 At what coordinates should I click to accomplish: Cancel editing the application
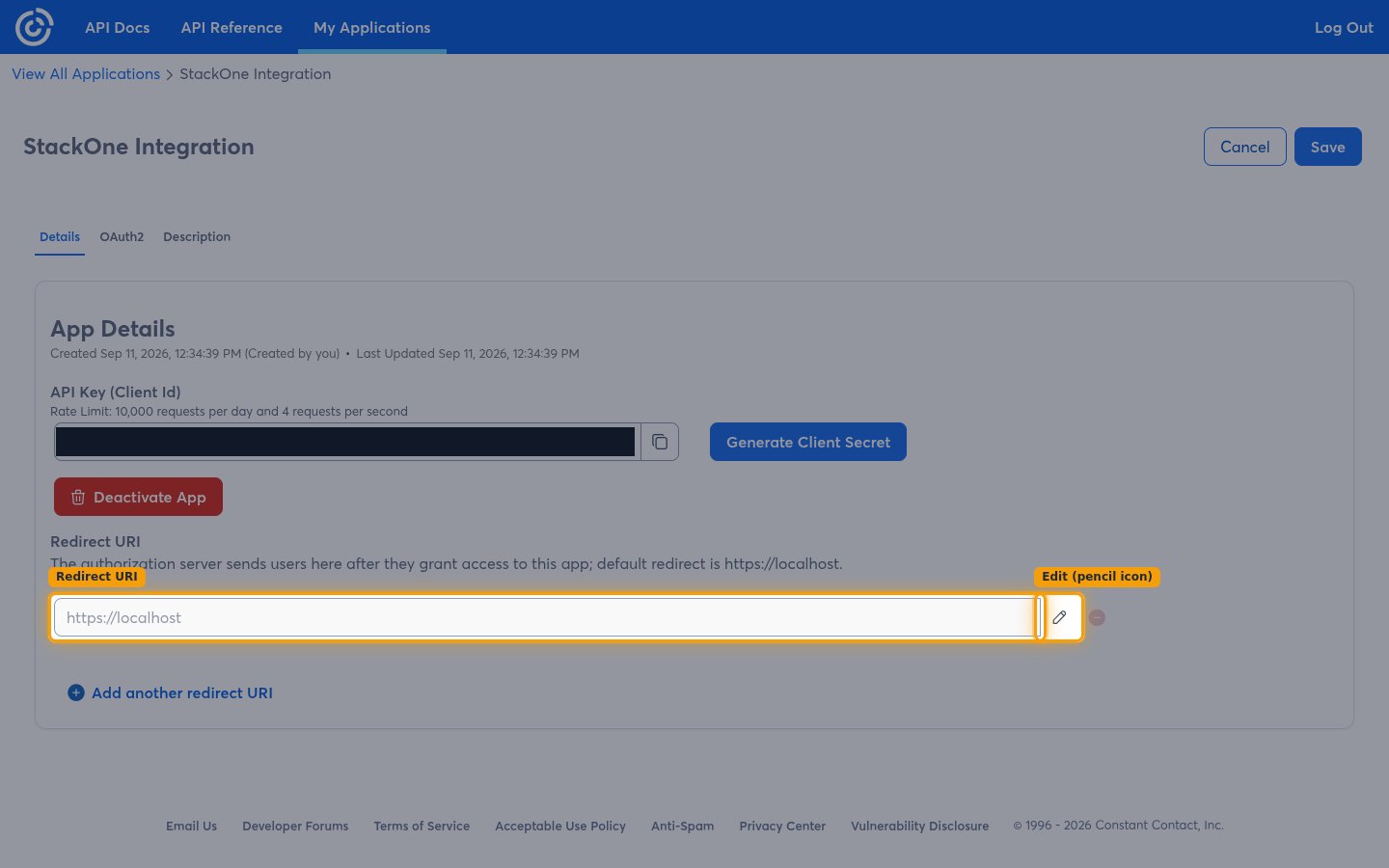click(x=1245, y=147)
